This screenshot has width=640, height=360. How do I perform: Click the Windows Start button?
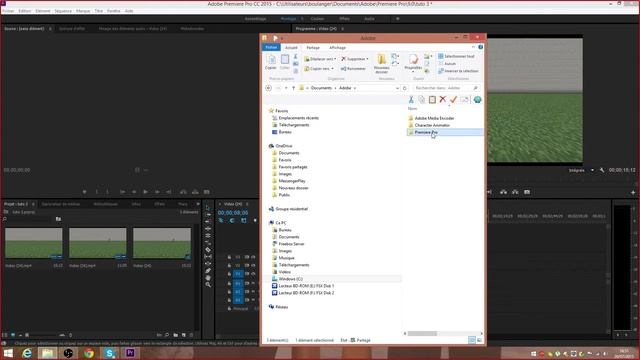click(8, 353)
